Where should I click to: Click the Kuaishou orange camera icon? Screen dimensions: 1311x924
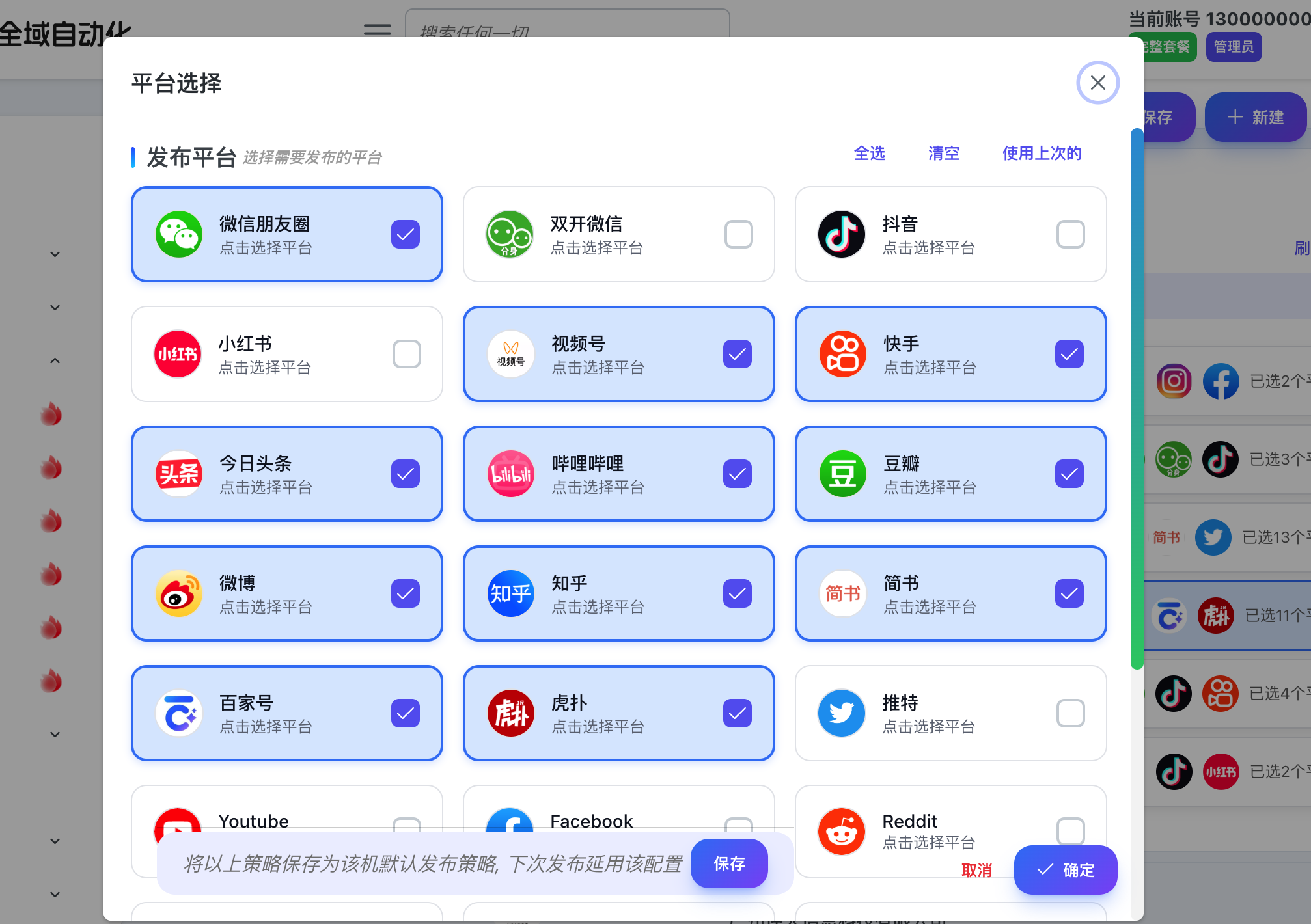(x=842, y=354)
